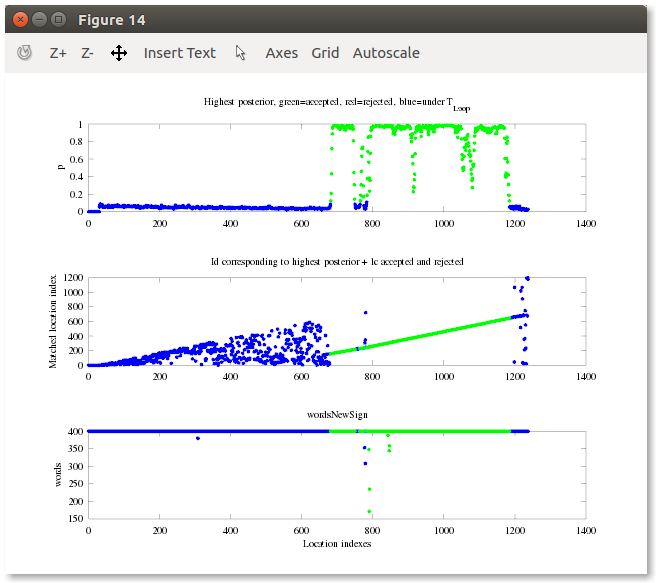Click the 'p' y-axis label on top plot
Screen dimensions: 656x583
pos(61,167)
